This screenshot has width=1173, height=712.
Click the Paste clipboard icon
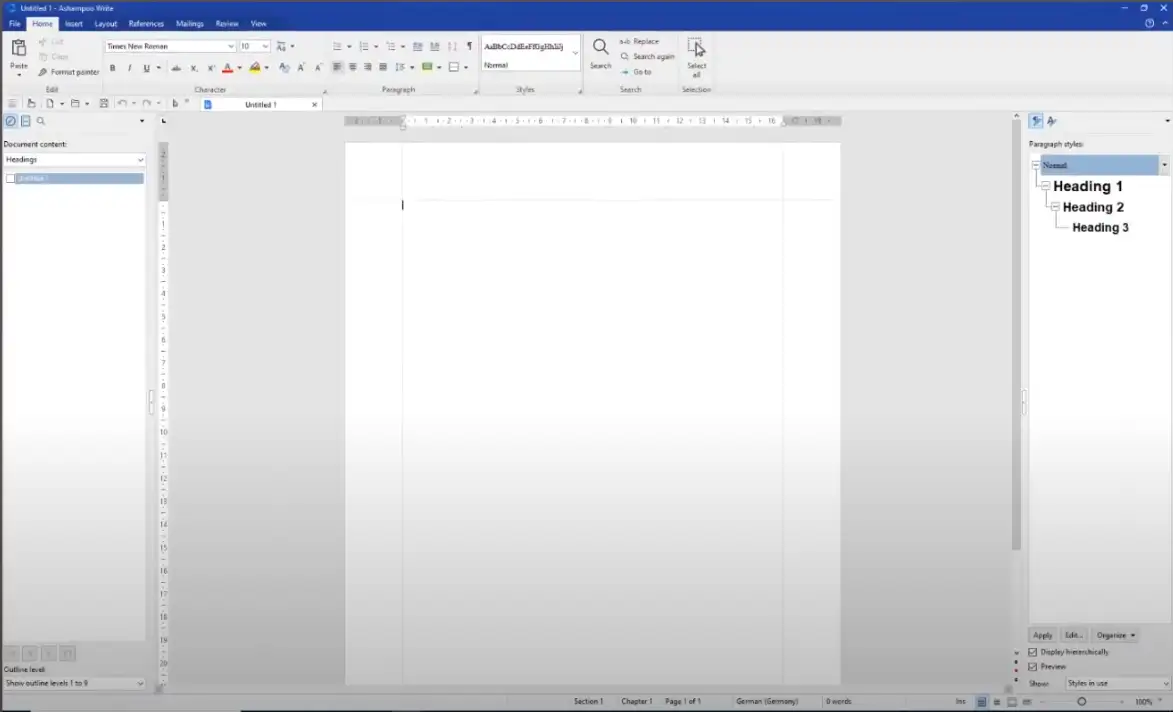18,49
